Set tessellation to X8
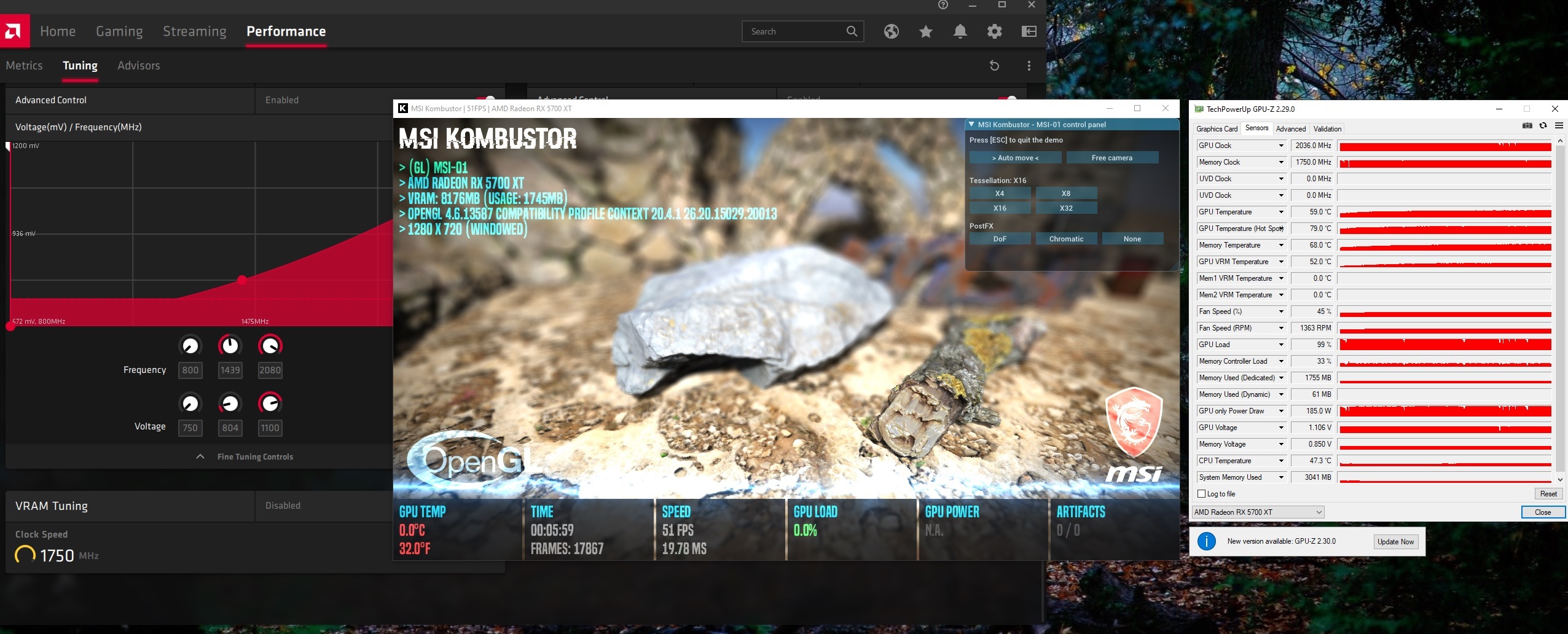The image size is (1568, 634). [x=1066, y=194]
